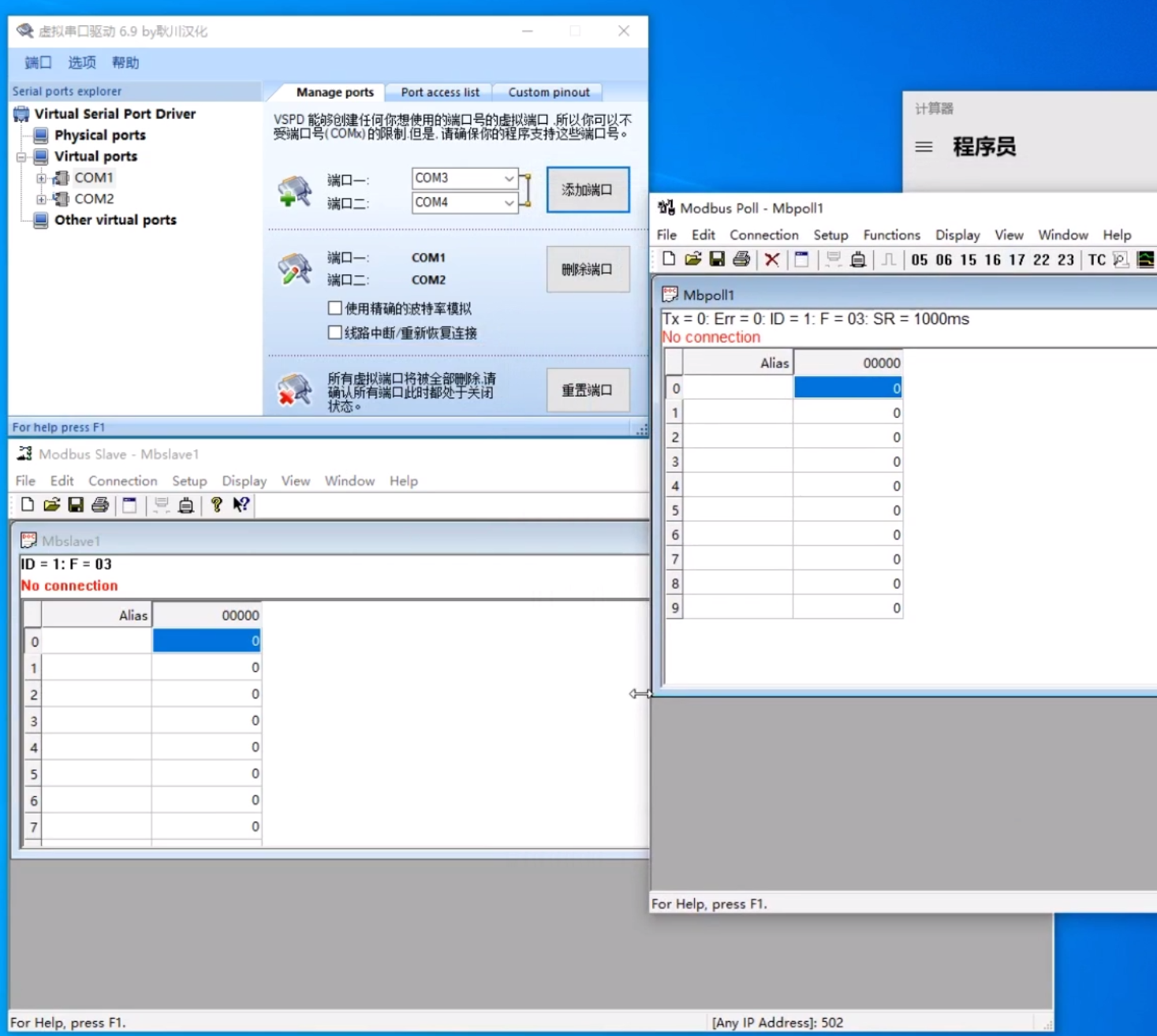The image size is (1157, 1036).
Task: Select function 05 in Modbus Poll toolbar
Action: pos(920,260)
